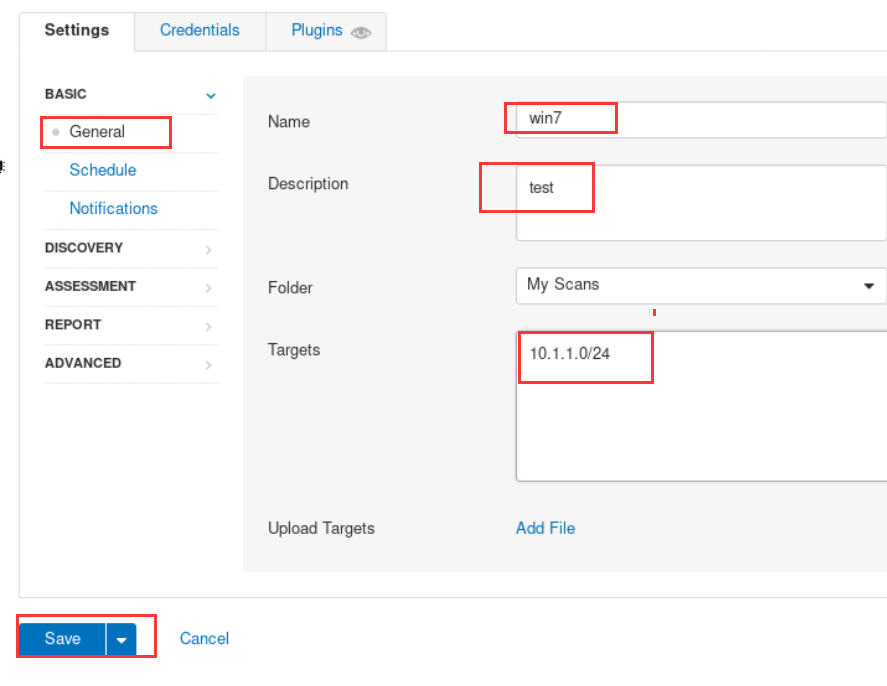Viewport: 887px width, 686px height.
Task: Click the eye icon on Plugins tab
Action: tap(361, 32)
